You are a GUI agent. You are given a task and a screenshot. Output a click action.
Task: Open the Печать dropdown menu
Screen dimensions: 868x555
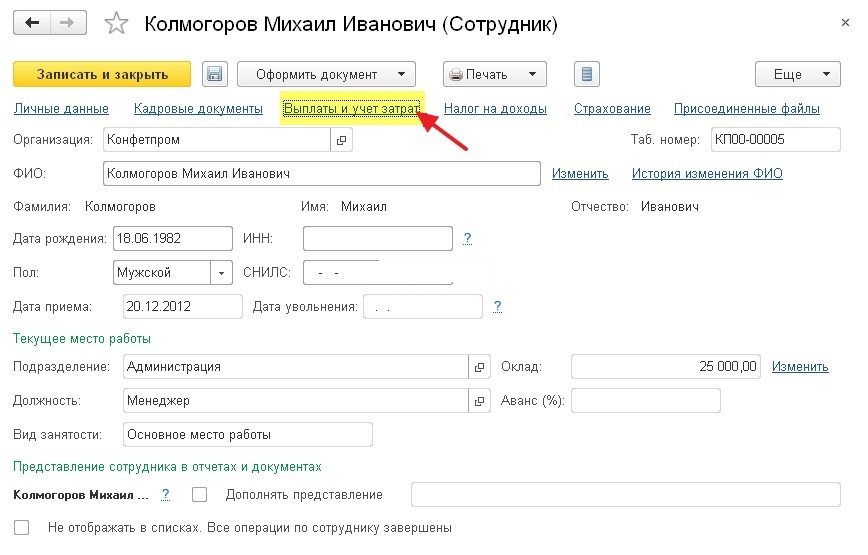[494, 74]
